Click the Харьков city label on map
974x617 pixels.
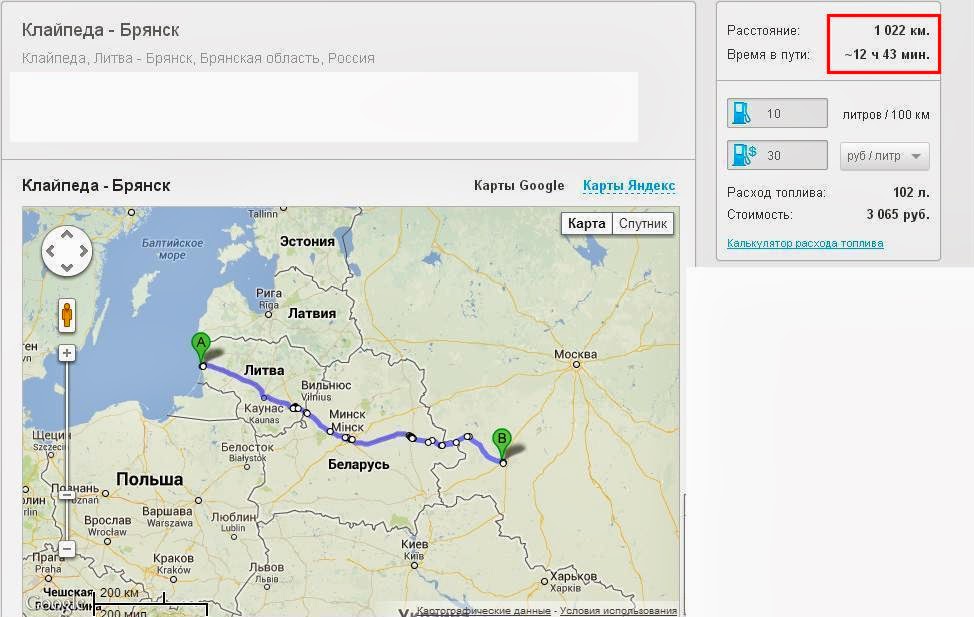[x=573, y=576]
